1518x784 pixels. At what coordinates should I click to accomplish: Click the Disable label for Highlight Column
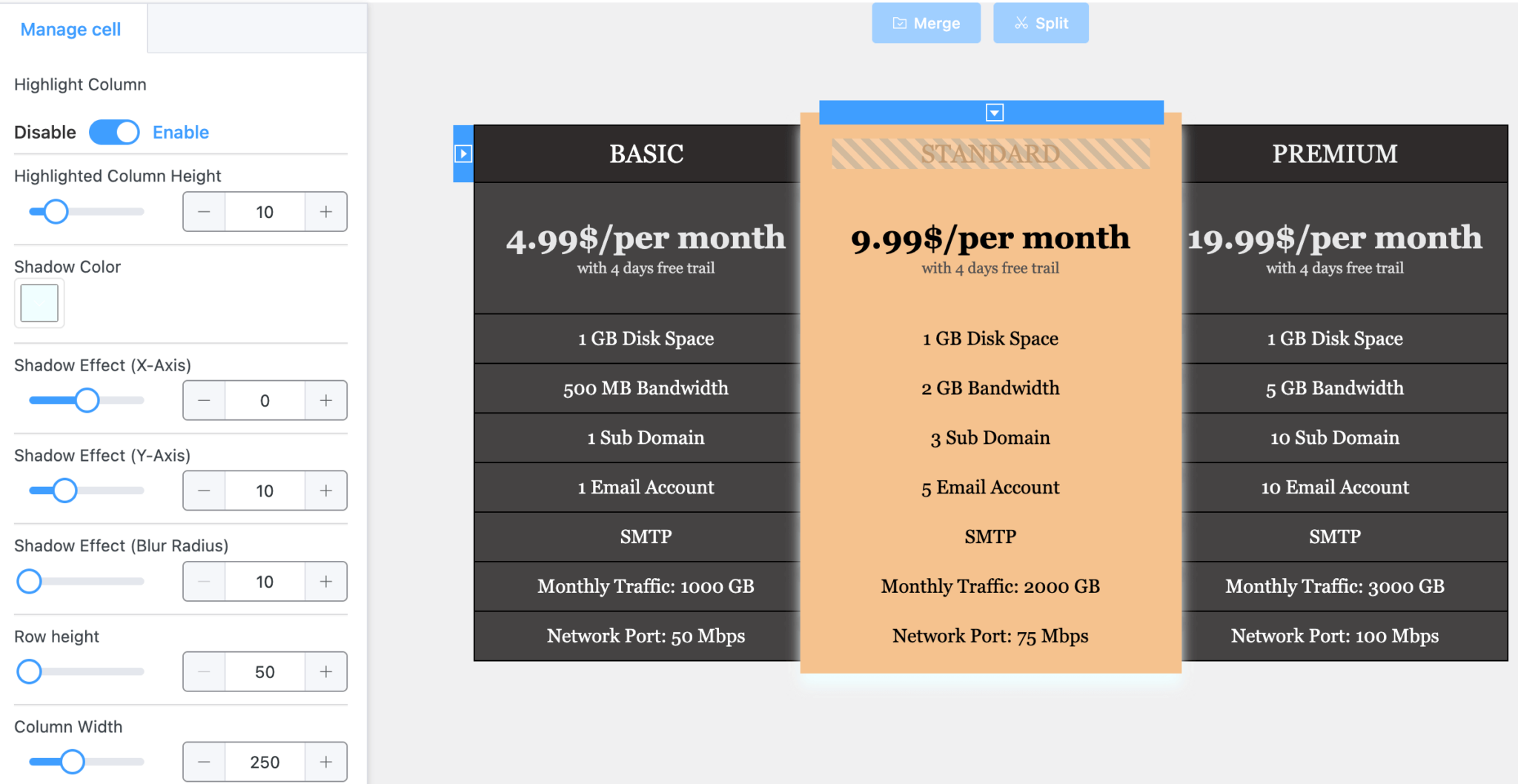(x=45, y=133)
